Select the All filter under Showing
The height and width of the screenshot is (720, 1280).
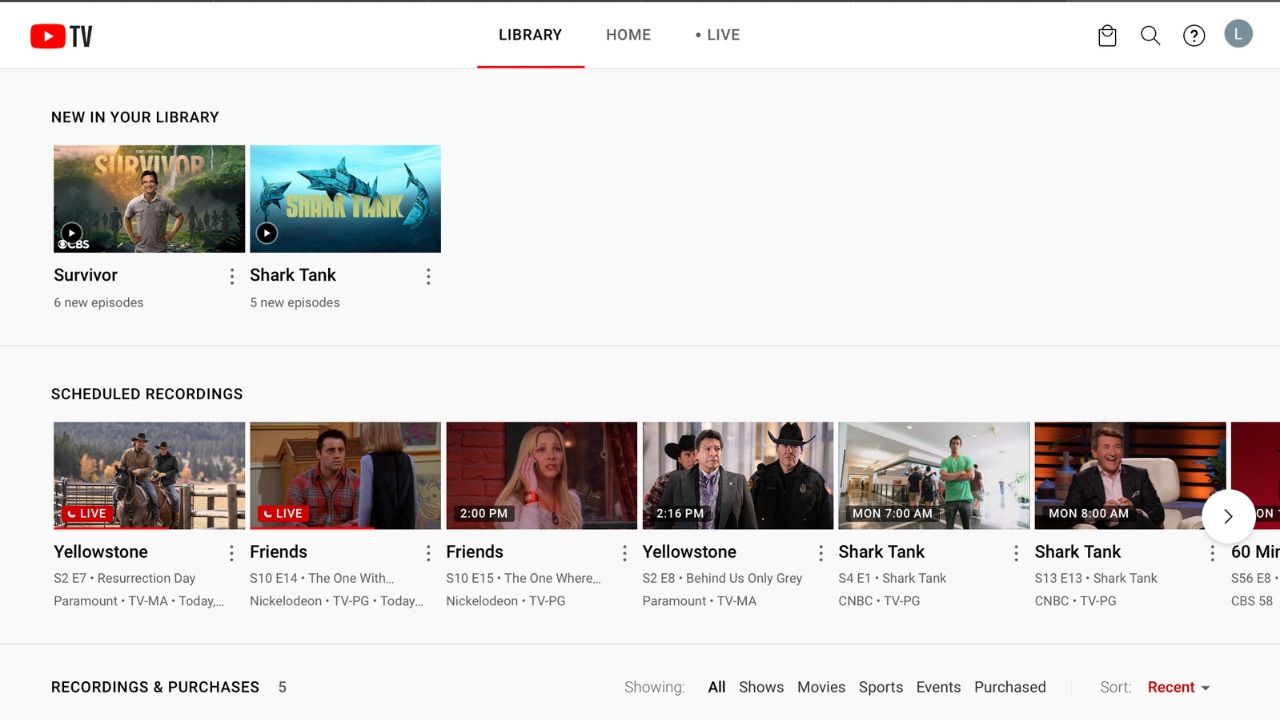(x=716, y=687)
